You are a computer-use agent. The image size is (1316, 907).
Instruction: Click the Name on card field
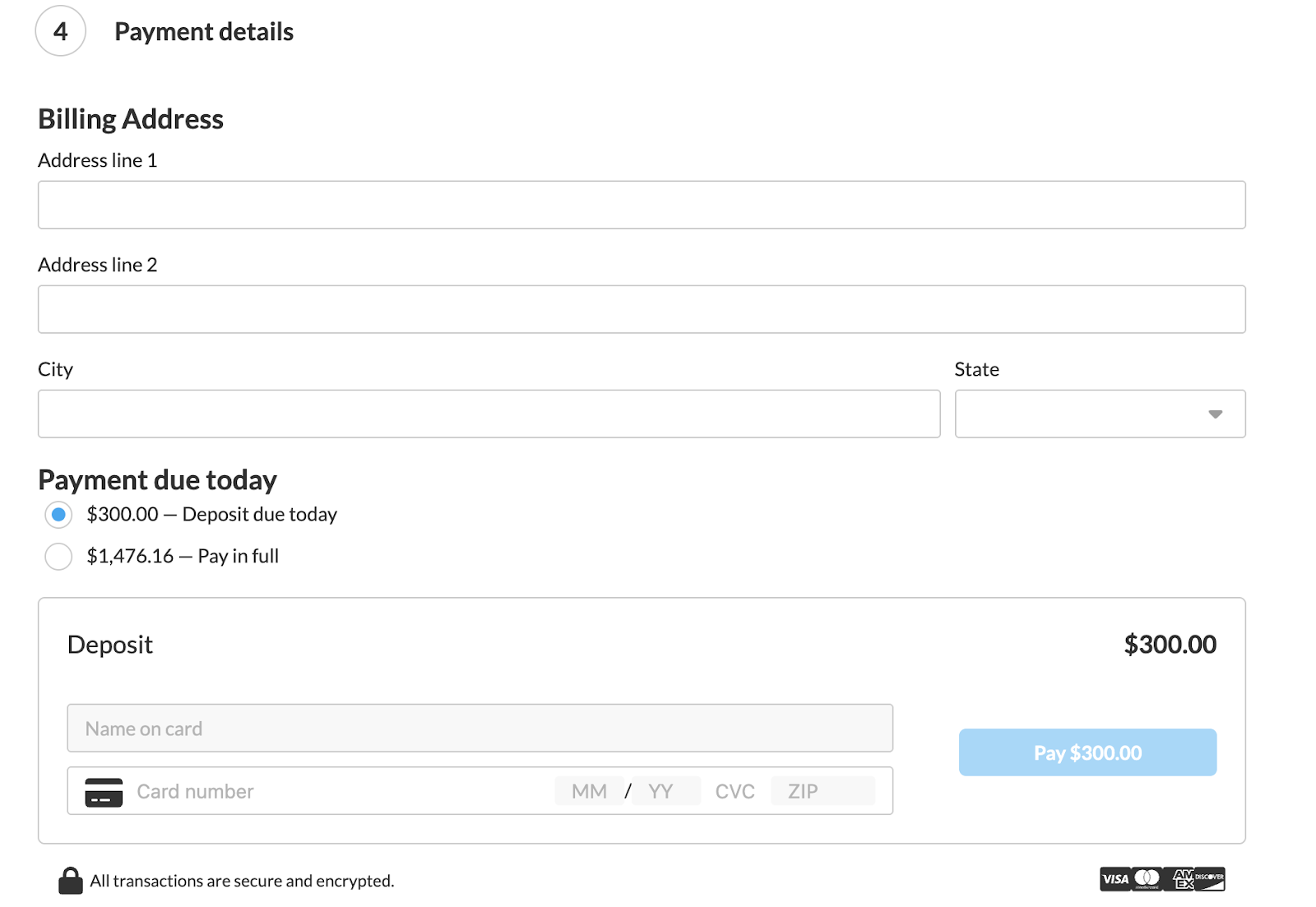pos(480,729)
